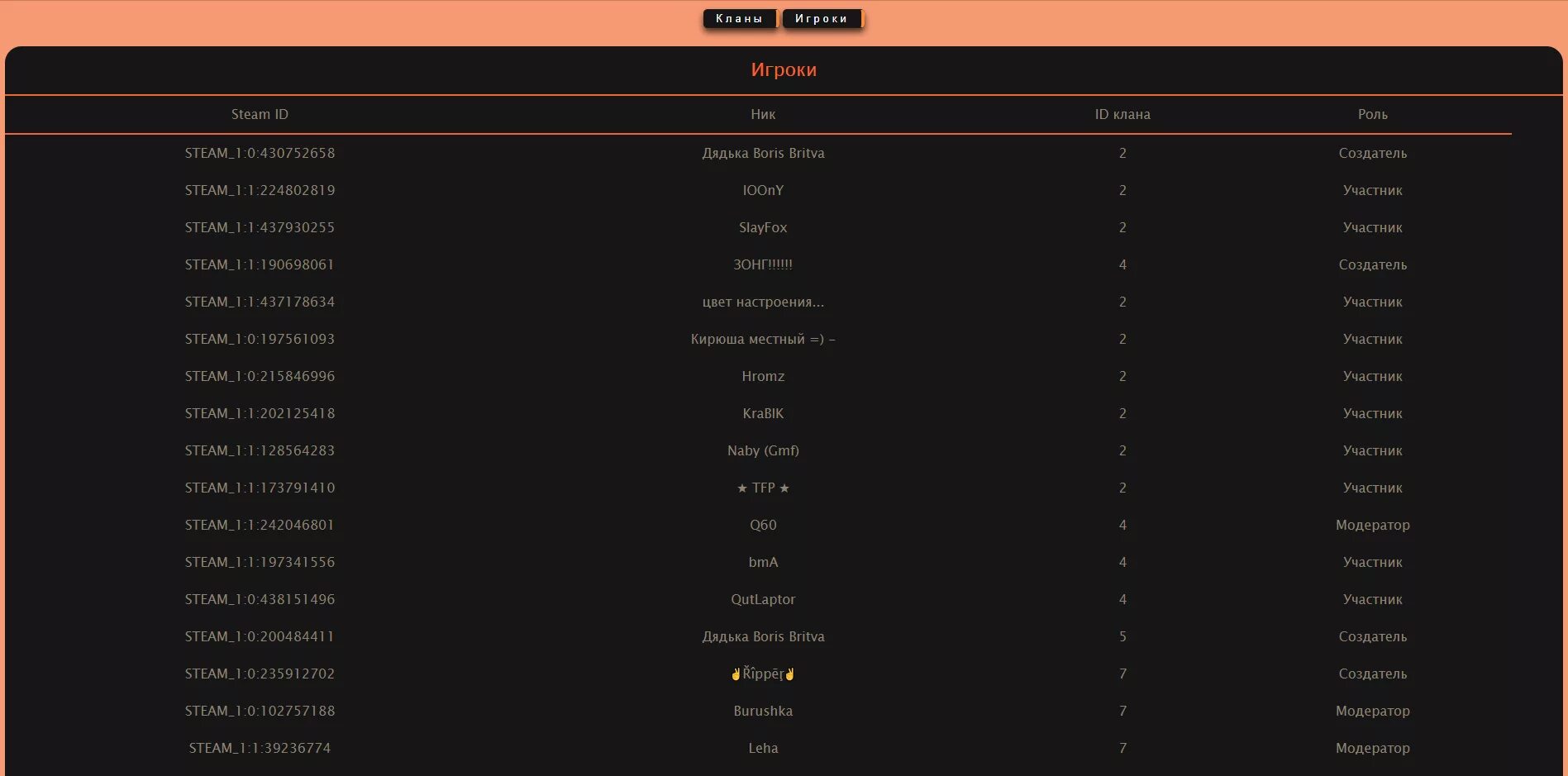Click nickname цвет настроения...
Screen dimensions: 1568x776
point(763,302)
